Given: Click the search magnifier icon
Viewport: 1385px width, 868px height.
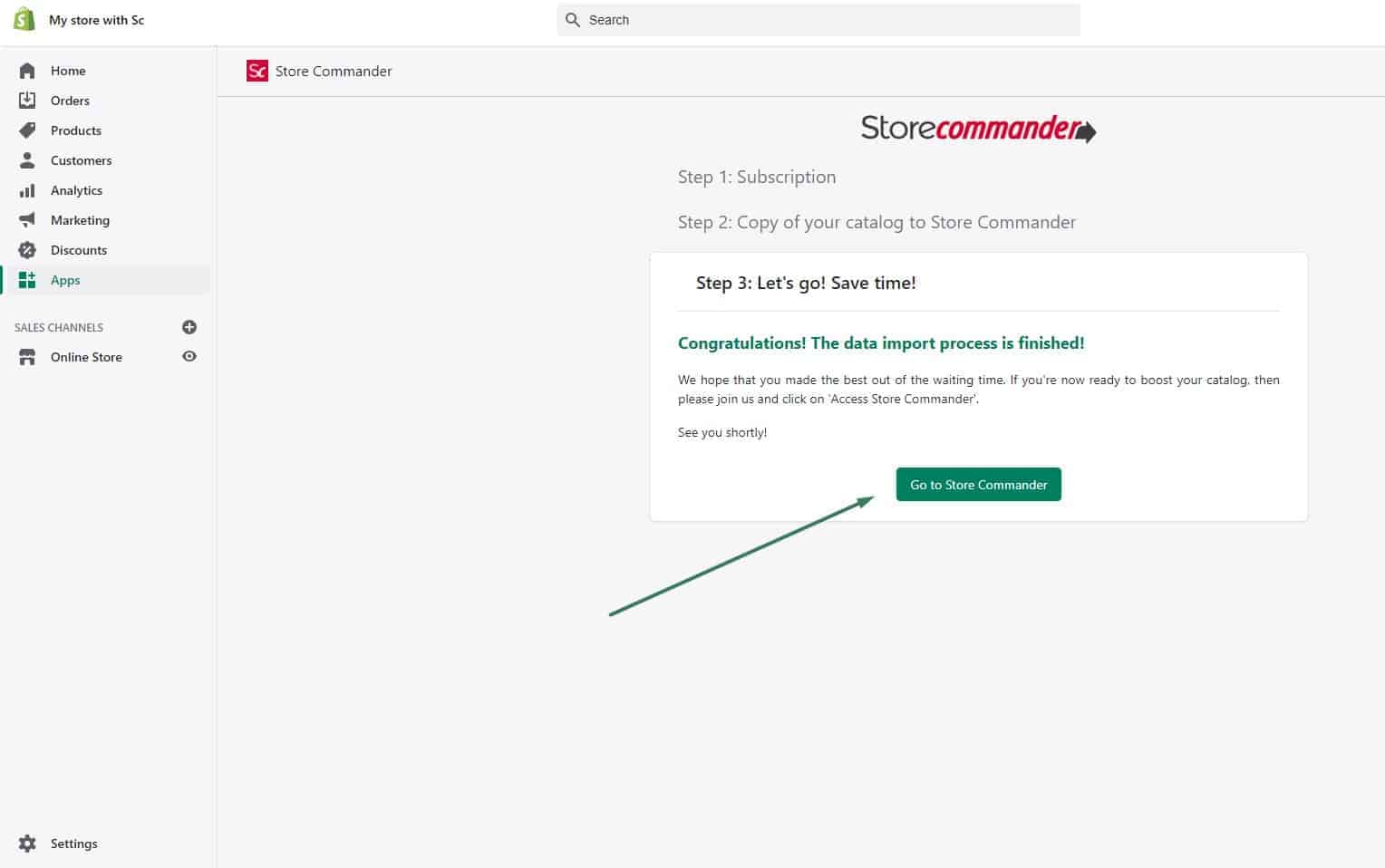Looking at the screenshot, I should pyautogui.click(x=572, y=20).
